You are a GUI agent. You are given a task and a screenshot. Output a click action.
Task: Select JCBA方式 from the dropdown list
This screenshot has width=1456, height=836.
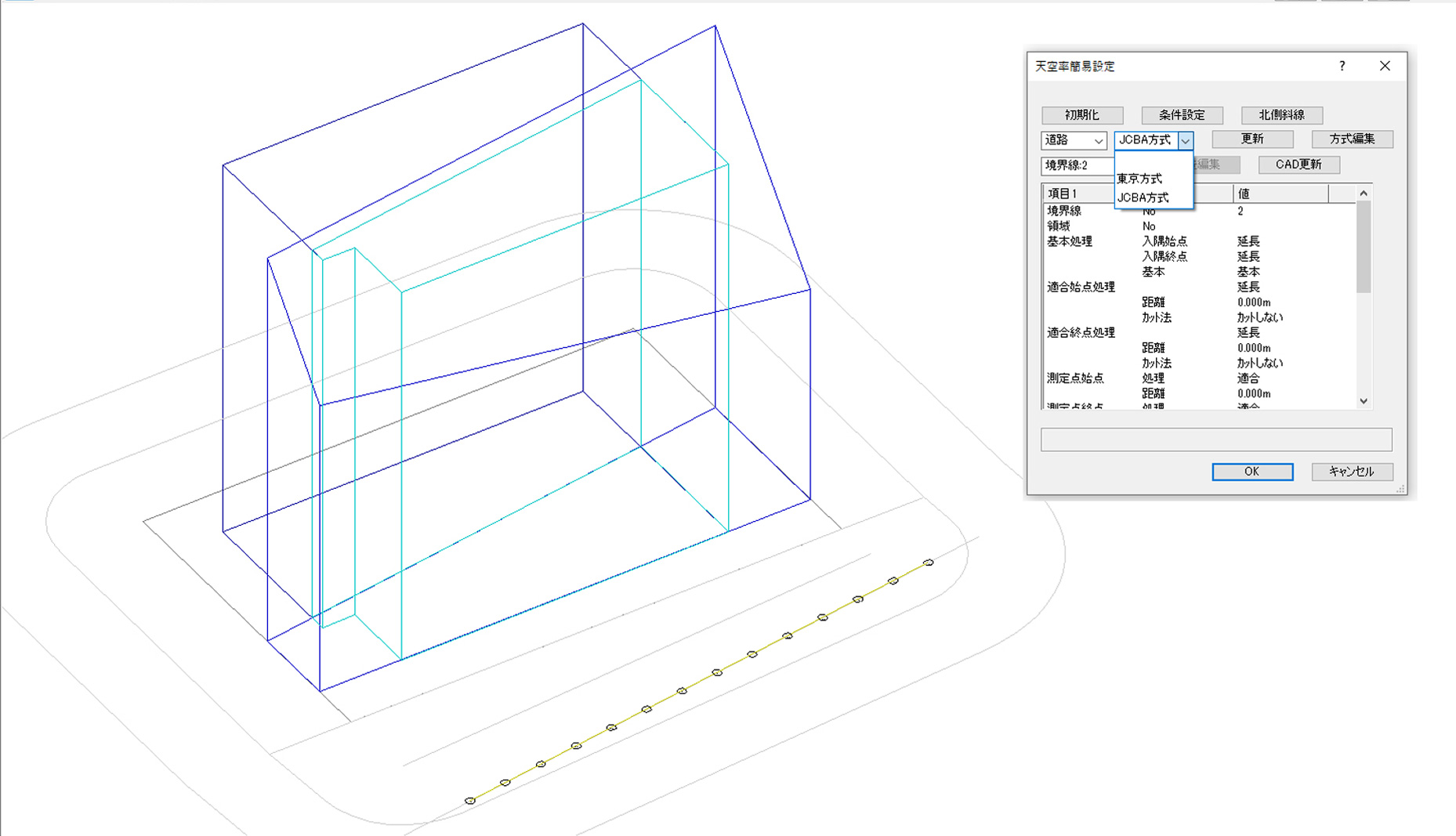point(1154,197)
